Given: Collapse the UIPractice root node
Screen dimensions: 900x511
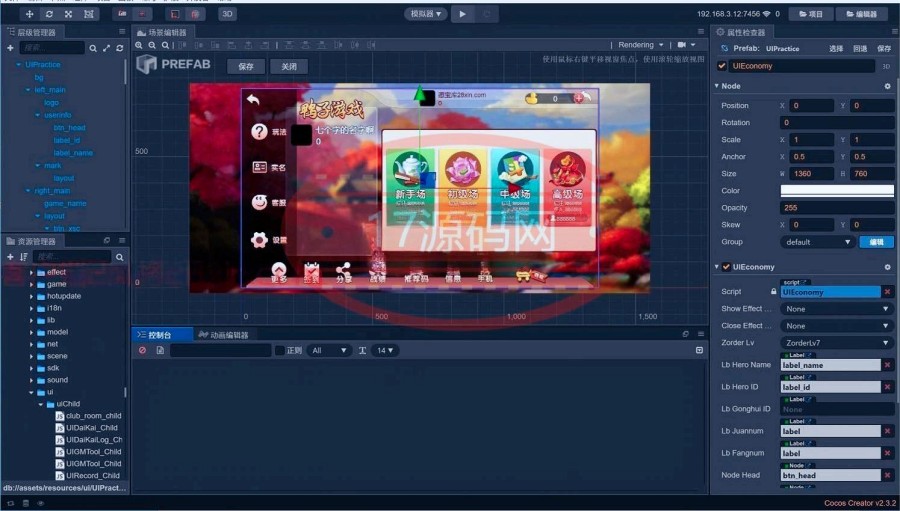Looking at the screenshot, I should point(19,65).
